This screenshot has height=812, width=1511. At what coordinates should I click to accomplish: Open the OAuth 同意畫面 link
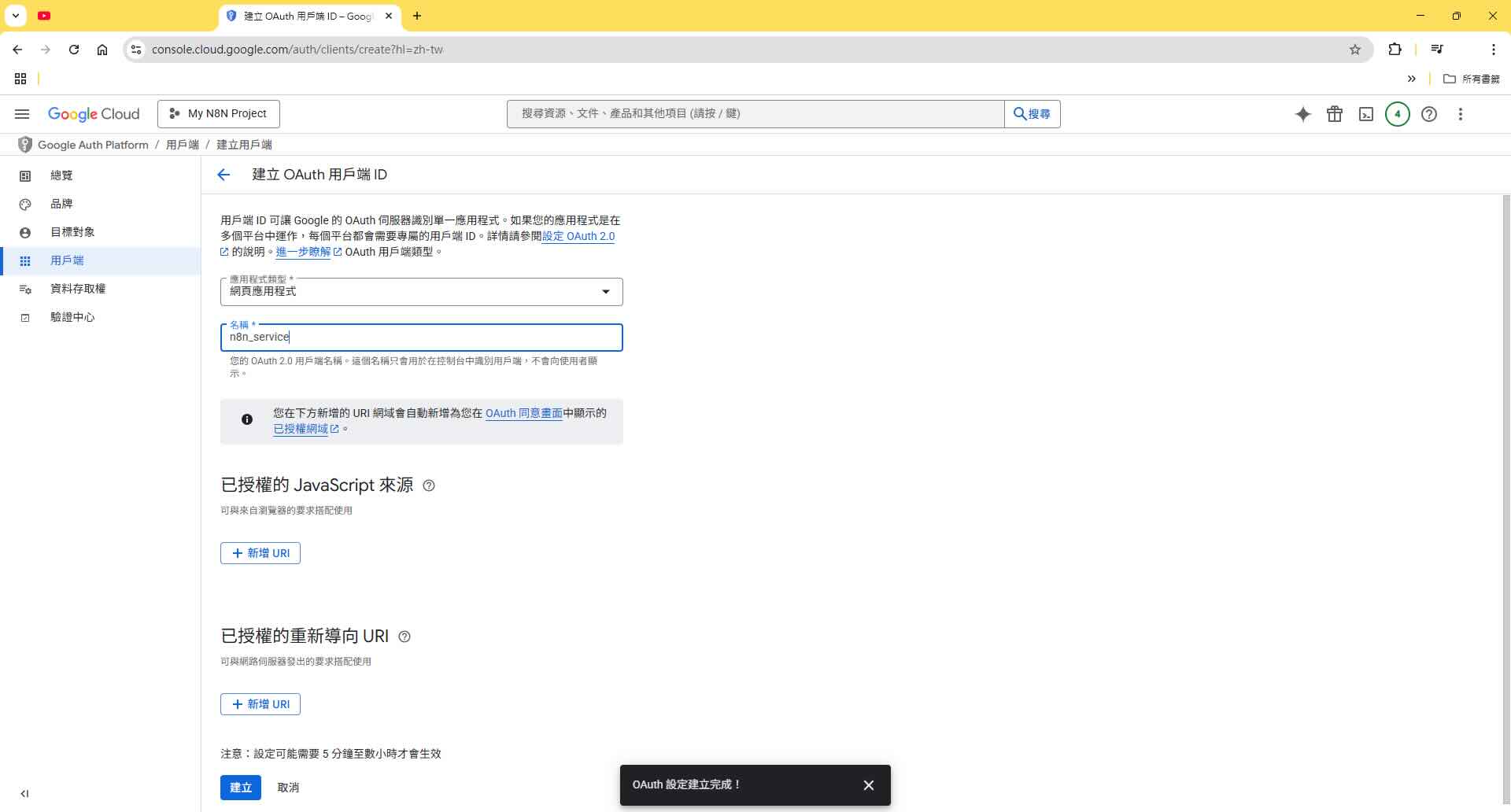coord(524,412)
